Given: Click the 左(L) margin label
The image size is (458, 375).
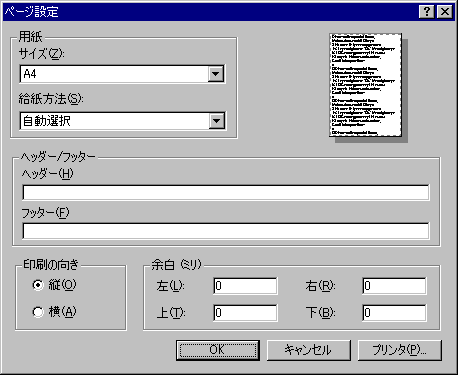Looking at the screenshot, I should [170, 286].
